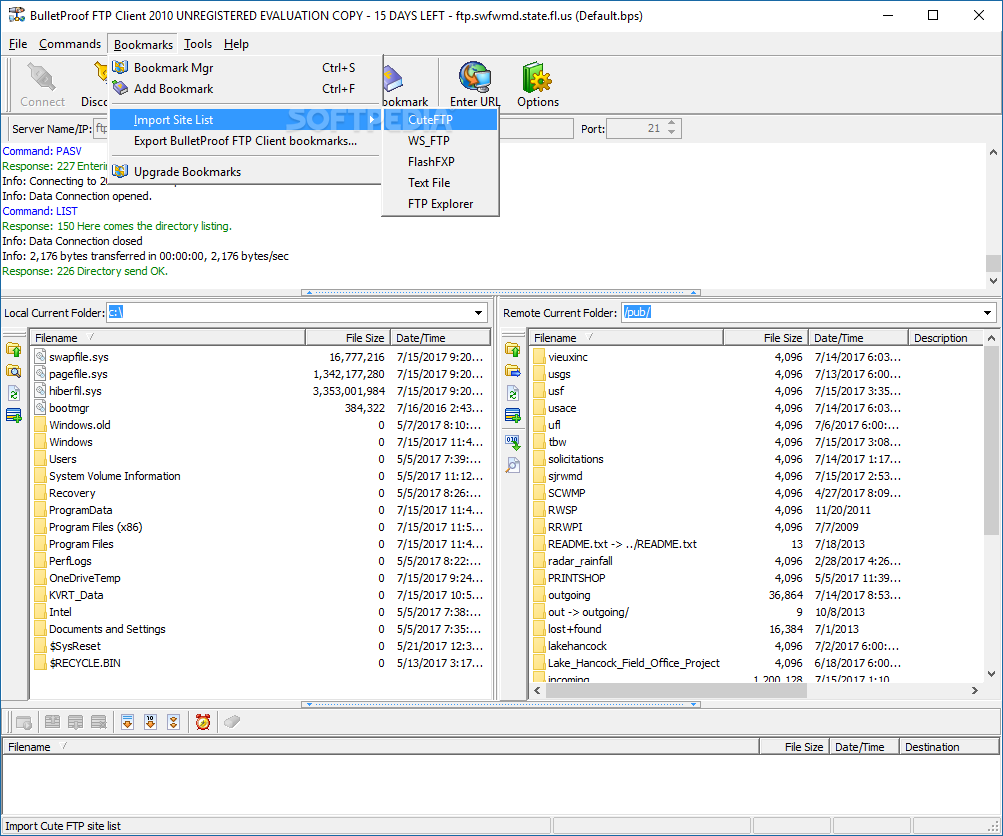Screen dimensions: 1003x836
Task: Select the remote radar_rainfall folder
Action: point(580,561)
